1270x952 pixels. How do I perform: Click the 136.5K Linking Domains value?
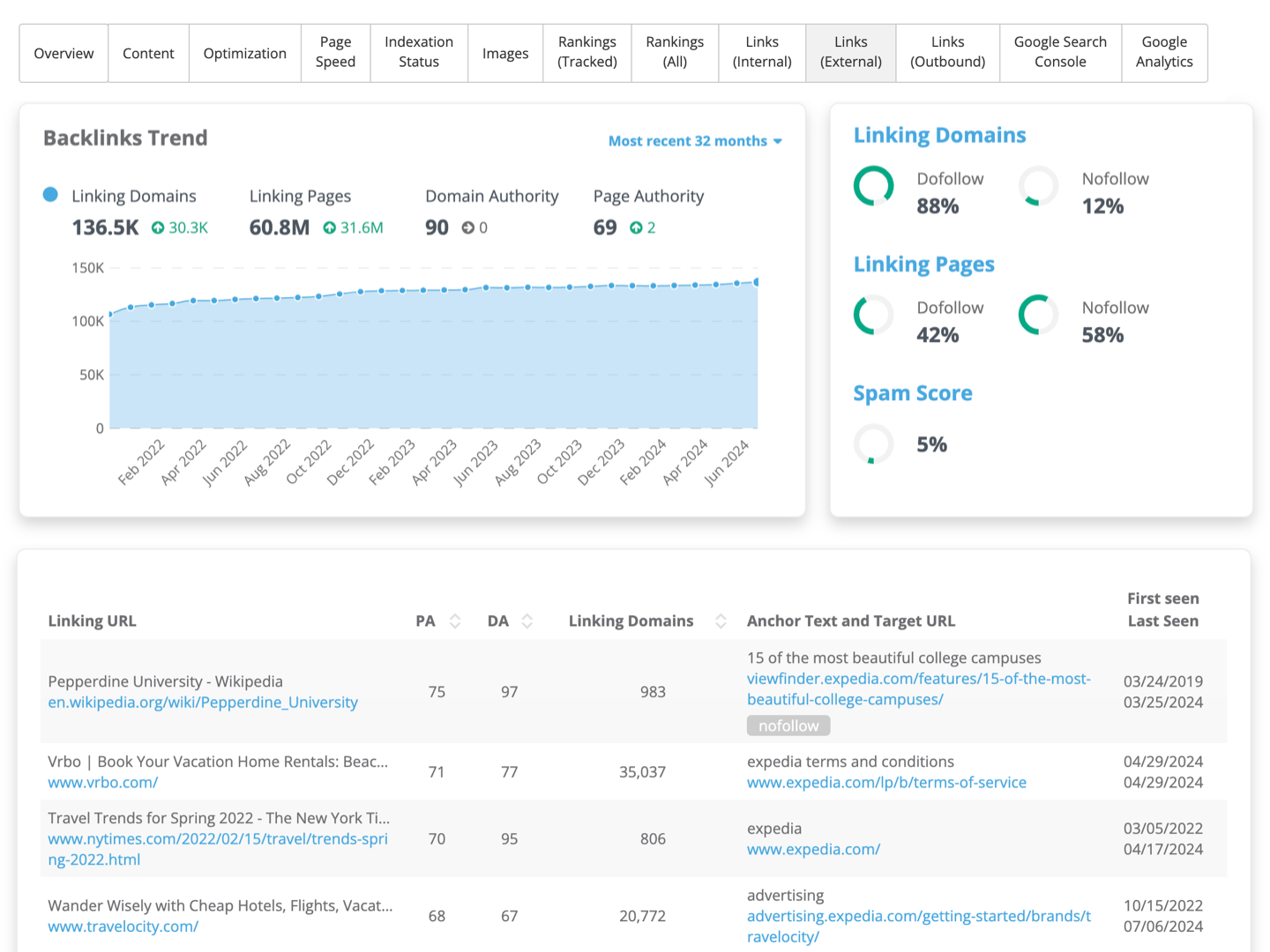point(105,227)
